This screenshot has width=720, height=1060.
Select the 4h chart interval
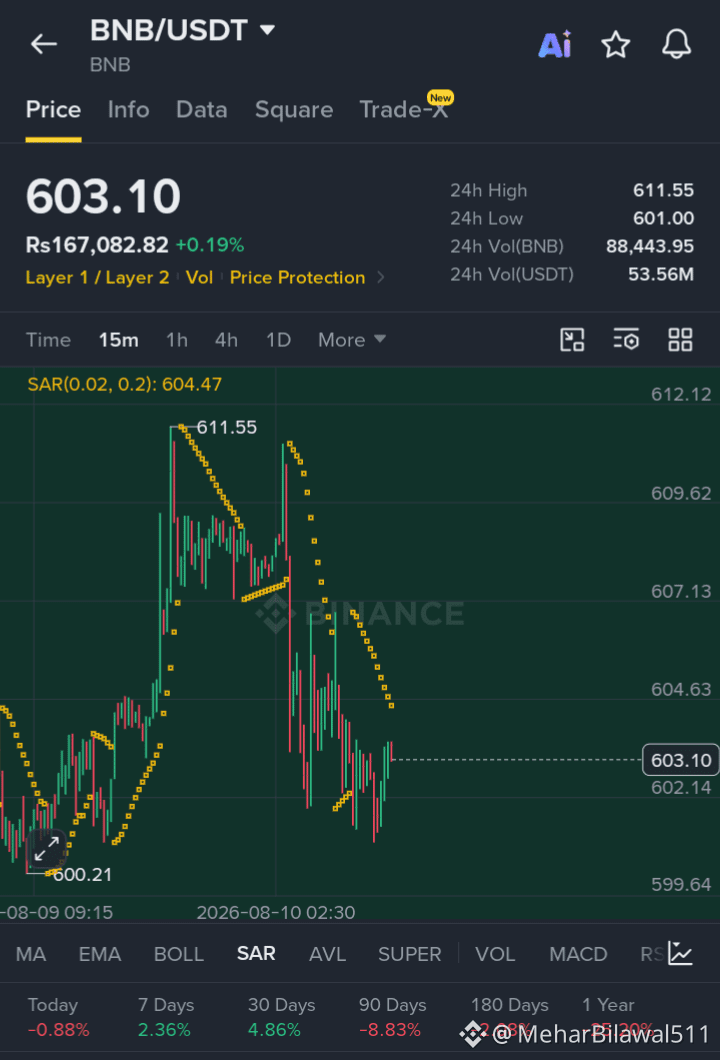226,340
